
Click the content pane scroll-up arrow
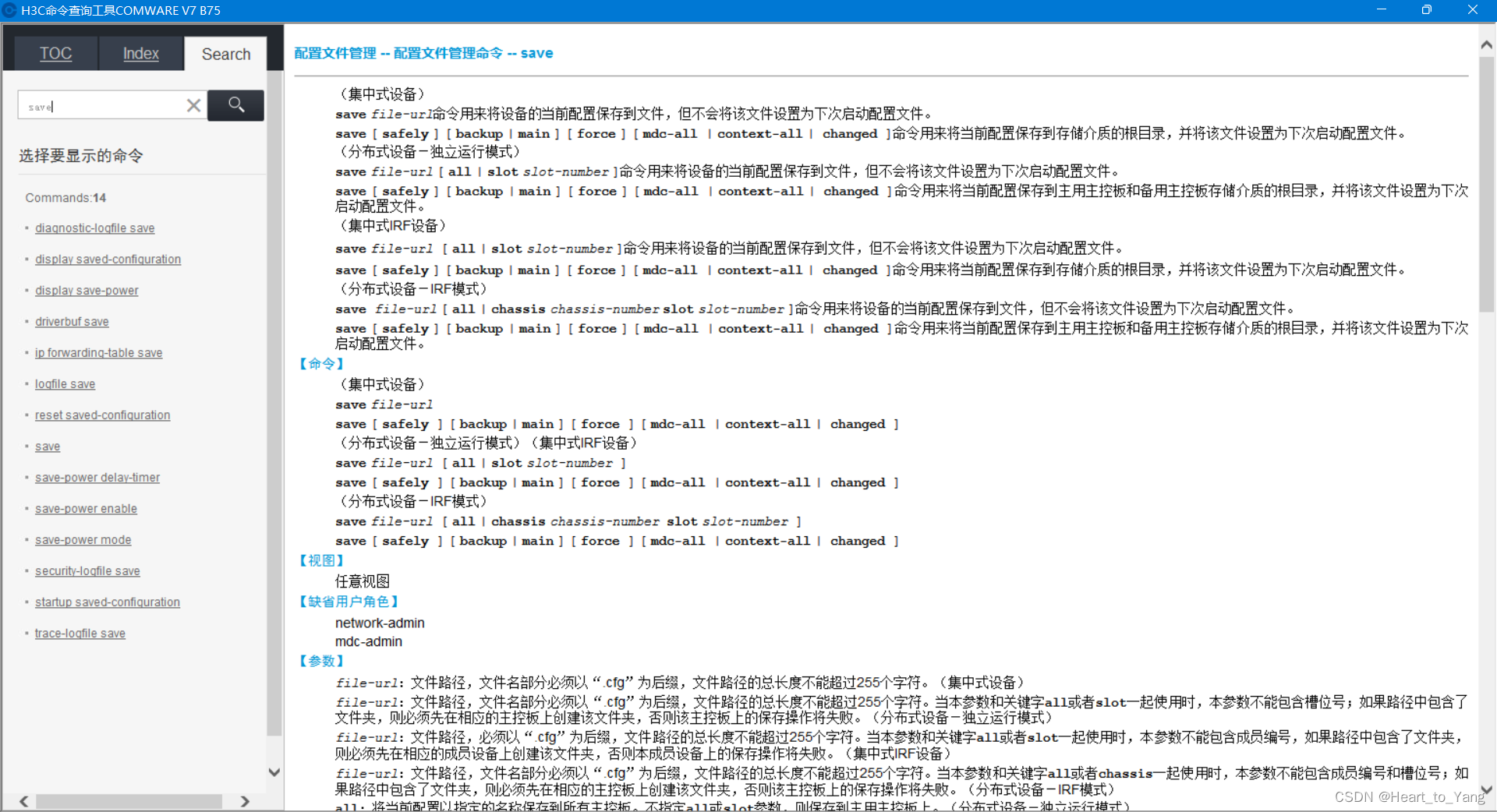[x=1487, y=45]
